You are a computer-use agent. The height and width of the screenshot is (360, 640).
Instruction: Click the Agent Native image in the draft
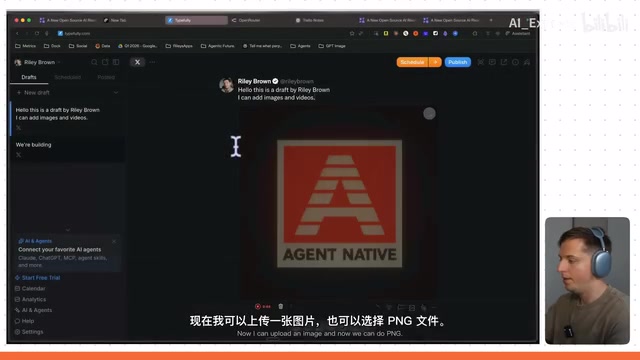point(340,204)
